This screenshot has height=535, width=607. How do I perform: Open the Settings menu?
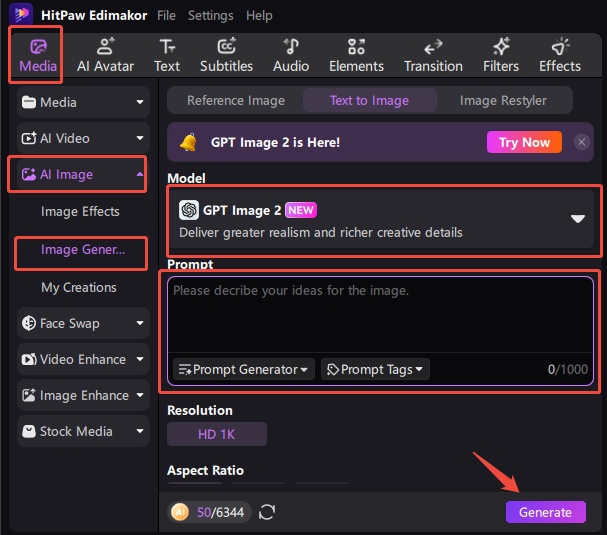click(x=211, y=15)
